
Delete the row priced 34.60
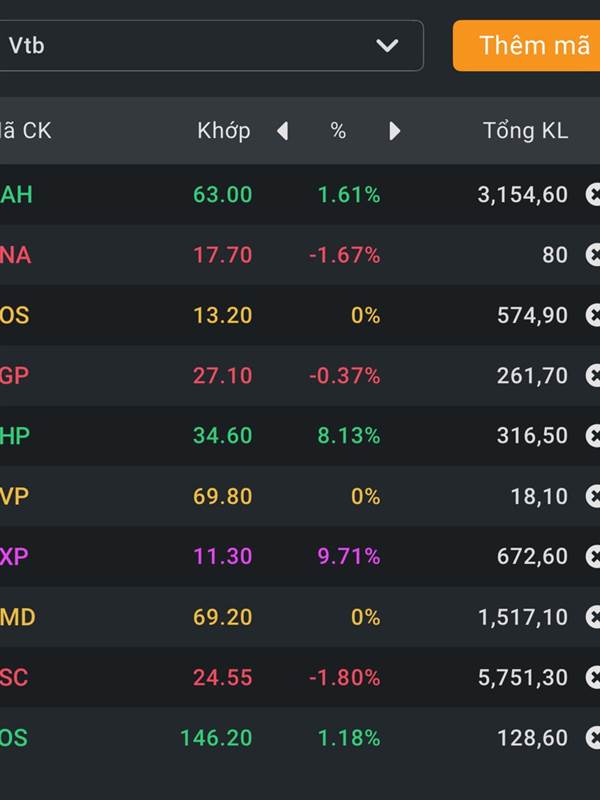click(593, 436)
